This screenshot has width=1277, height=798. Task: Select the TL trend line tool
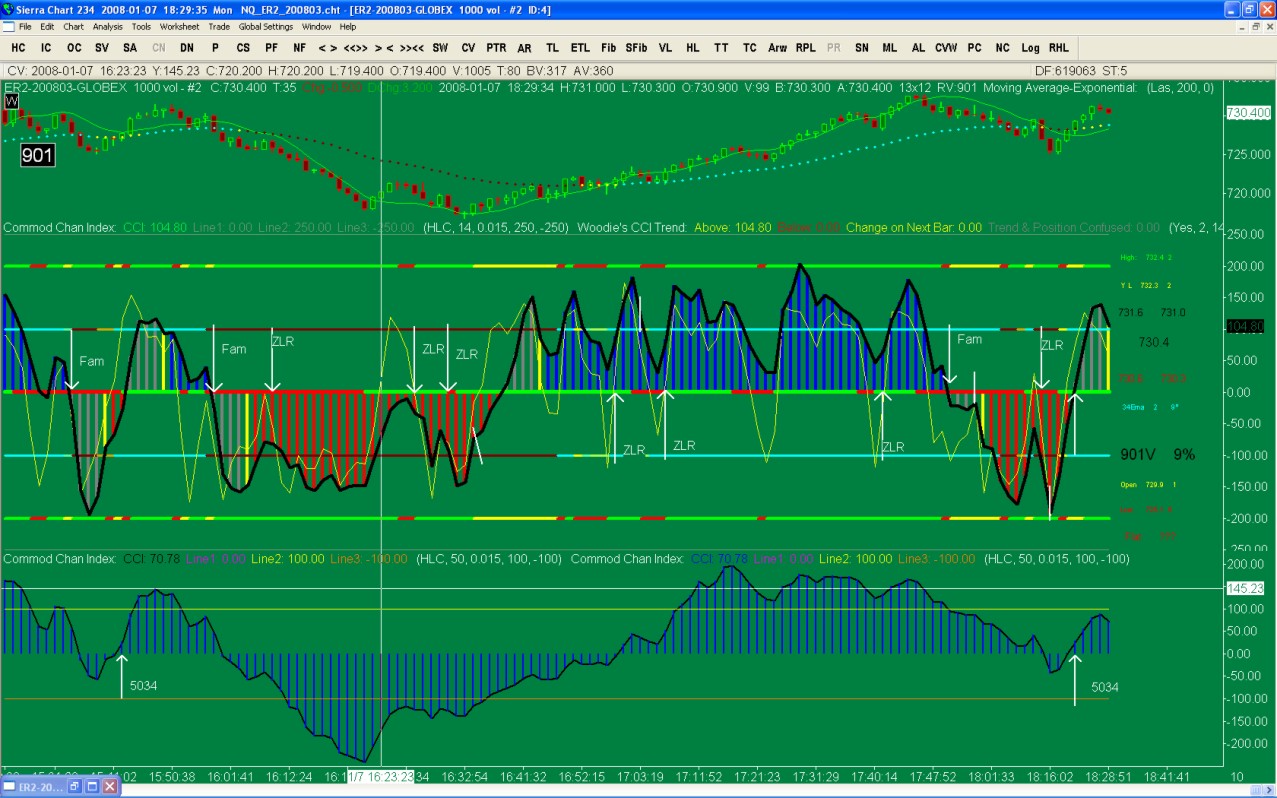point(553,48)
